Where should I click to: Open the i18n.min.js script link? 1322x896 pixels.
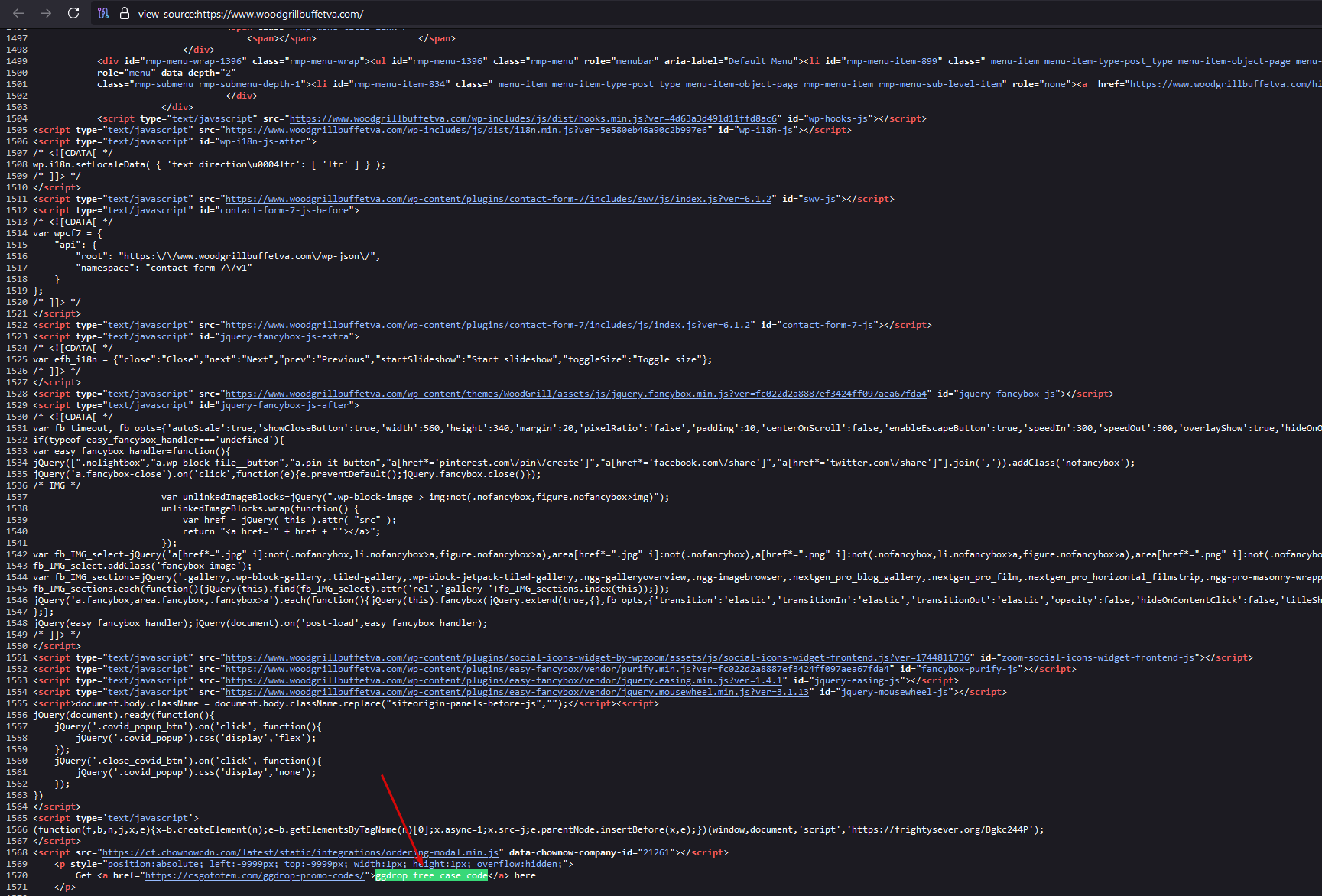[x=466, y=130]
